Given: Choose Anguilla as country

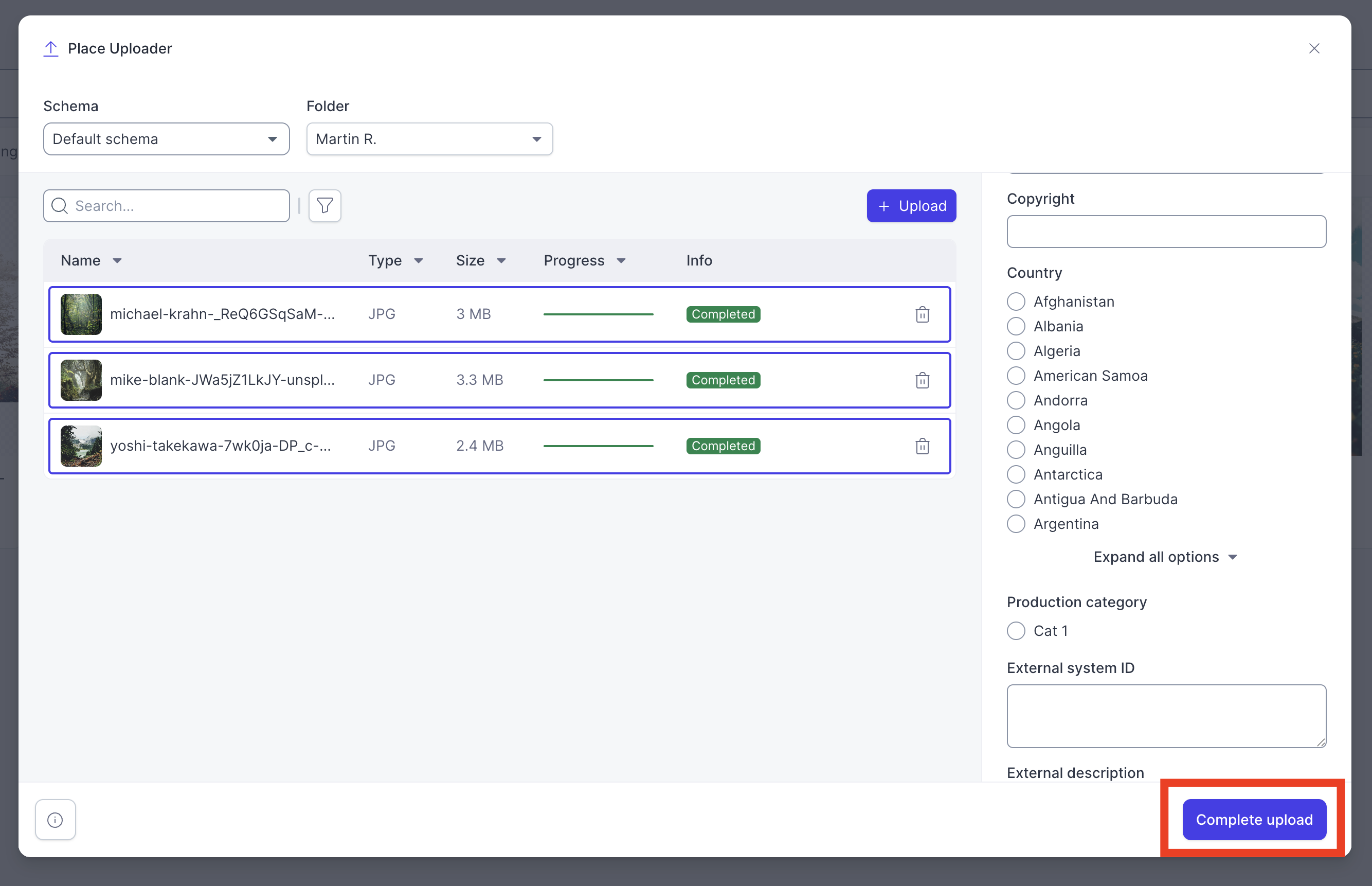Looking at the screenshot, I should point(1016,450).
